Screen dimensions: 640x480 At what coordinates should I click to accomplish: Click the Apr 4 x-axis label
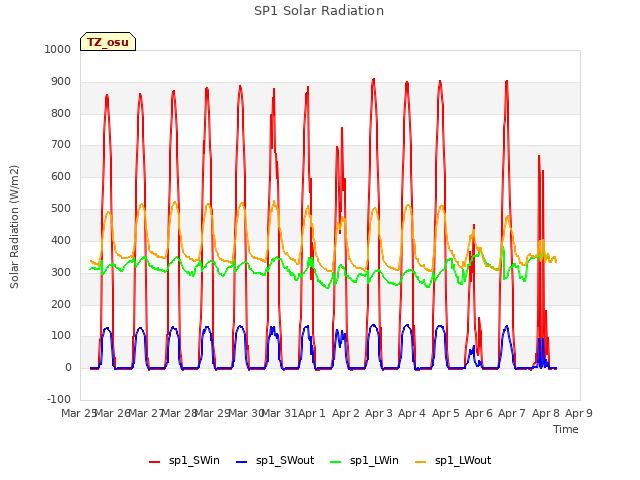[412, 413]
